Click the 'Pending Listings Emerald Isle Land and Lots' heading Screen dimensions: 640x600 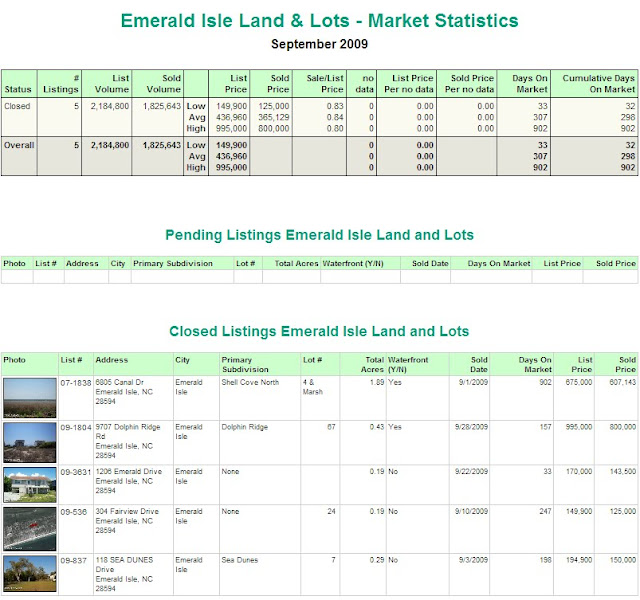pos(319,235)
